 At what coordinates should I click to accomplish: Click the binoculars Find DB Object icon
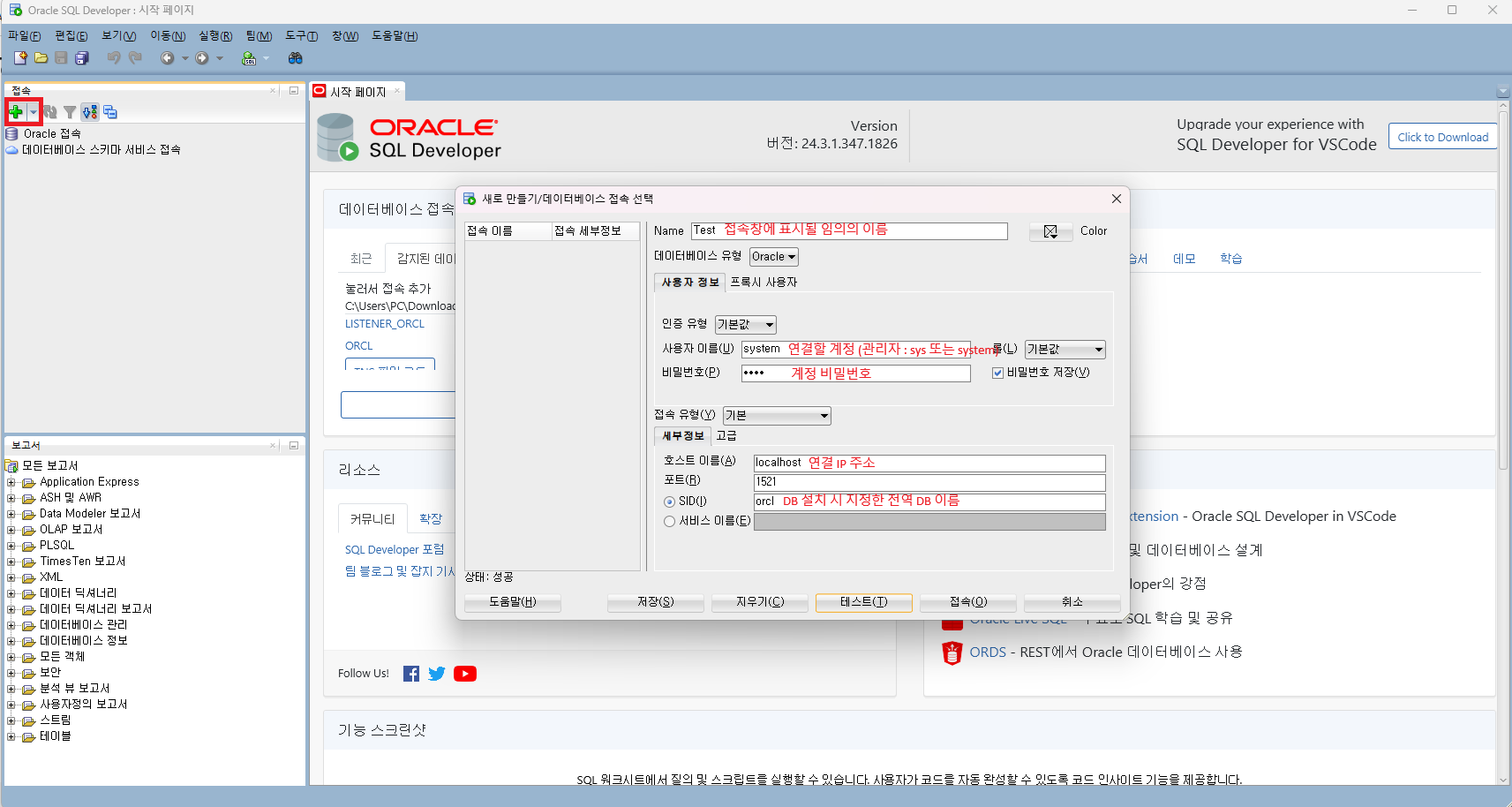click(x=296, y=58)
